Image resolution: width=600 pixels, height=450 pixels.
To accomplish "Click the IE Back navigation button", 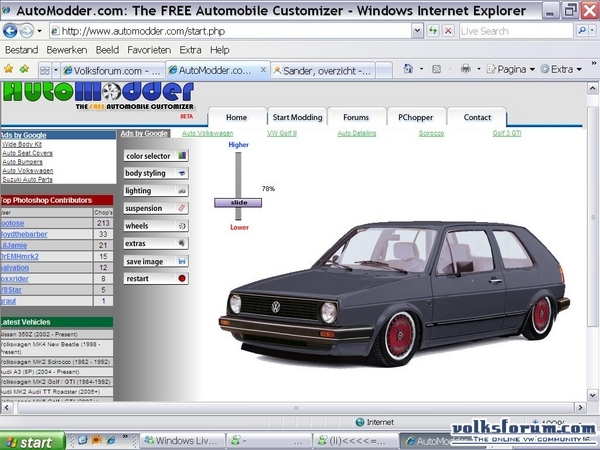I will pyautogui.click(x=10, y=31).
